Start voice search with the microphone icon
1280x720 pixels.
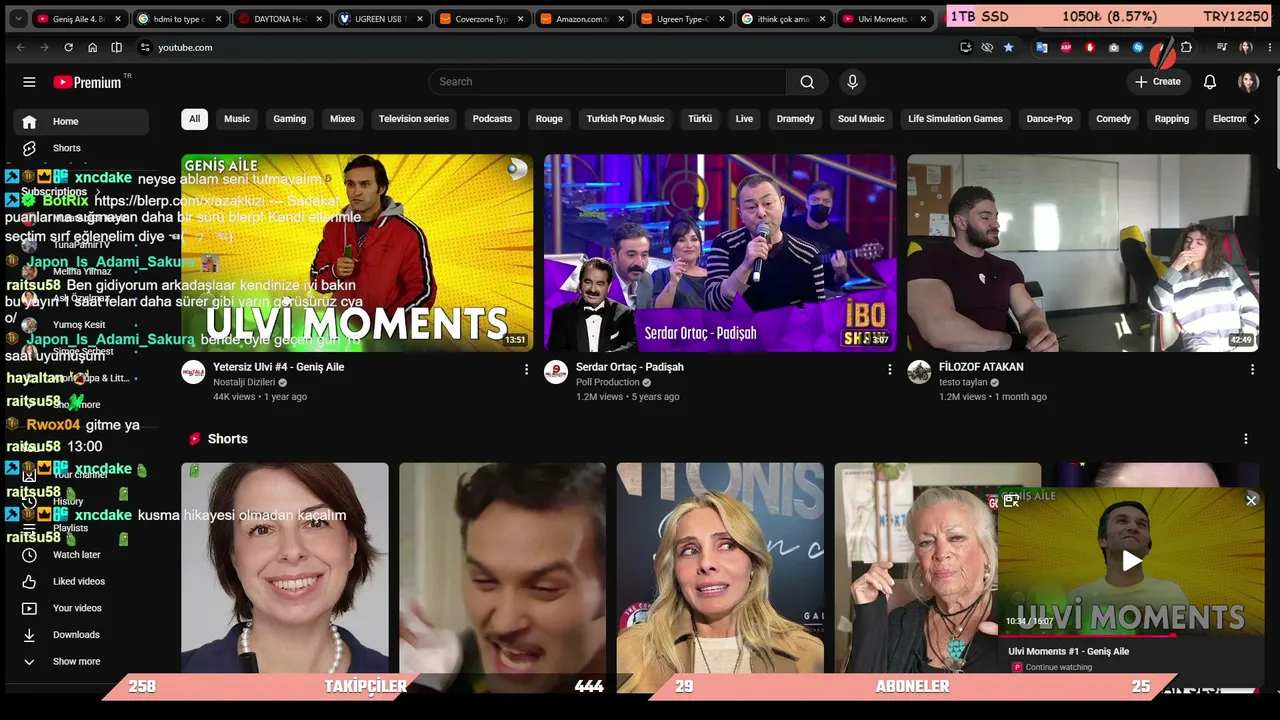pyautogui.click(x=852, y=82)
